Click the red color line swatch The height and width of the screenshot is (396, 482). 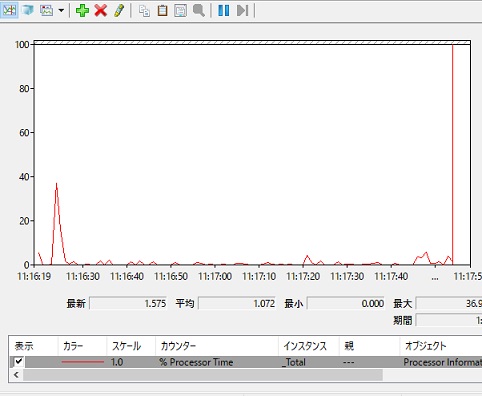tap(83, 362)
